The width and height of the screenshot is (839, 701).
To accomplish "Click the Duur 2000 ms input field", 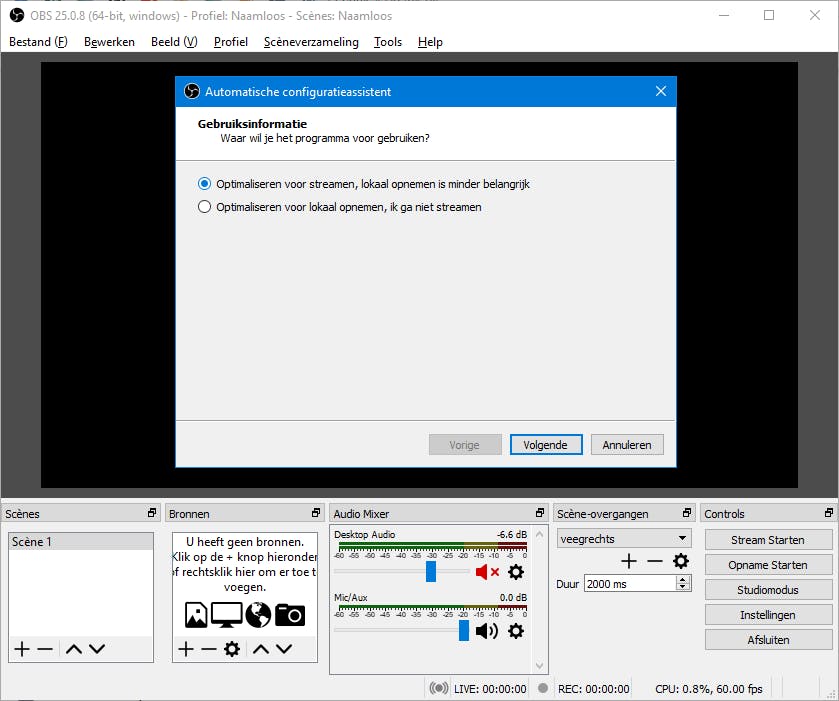I will (x=630, y=584).
